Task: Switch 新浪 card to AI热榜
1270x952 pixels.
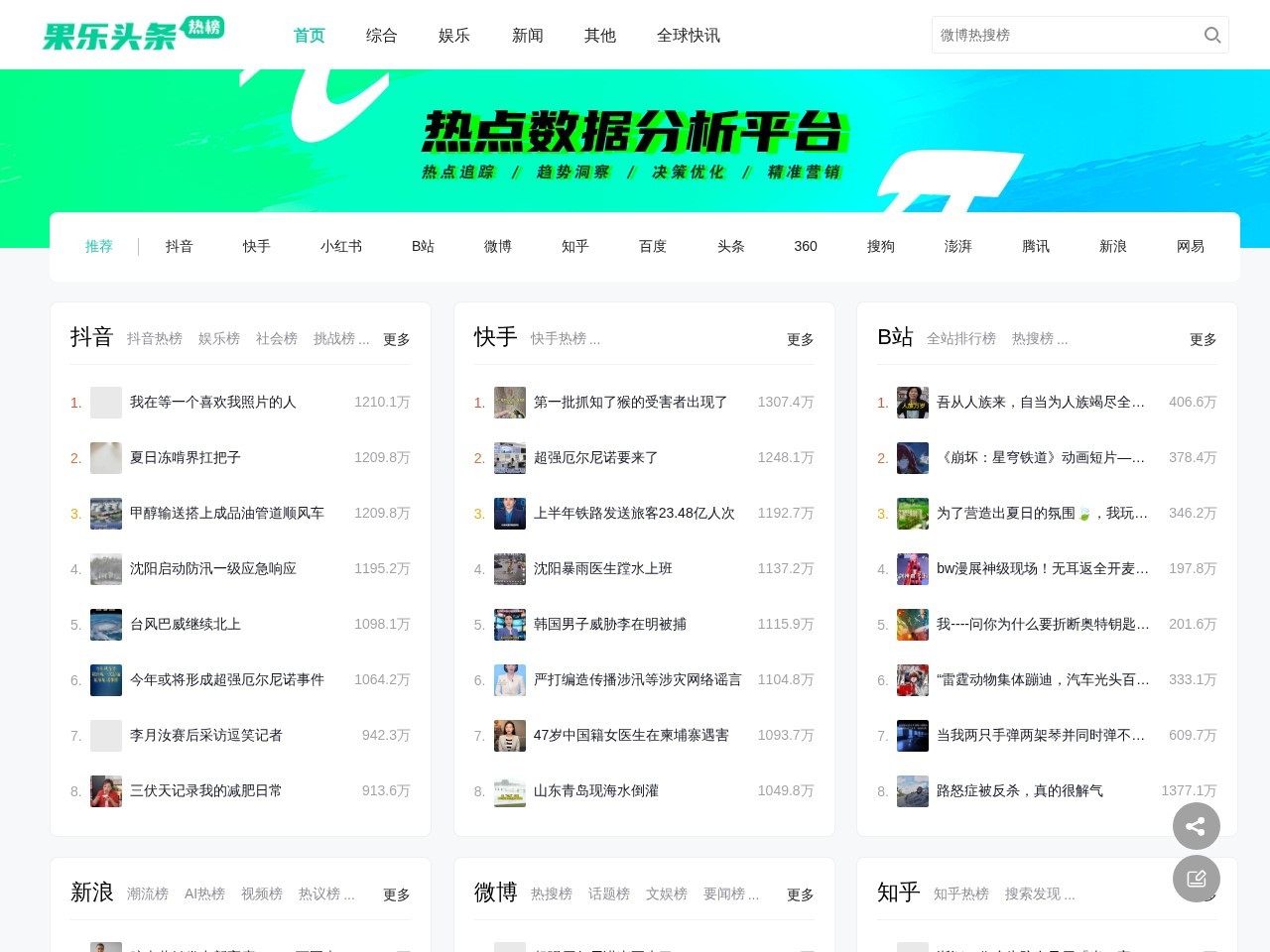Action: (x=204, y=893)
